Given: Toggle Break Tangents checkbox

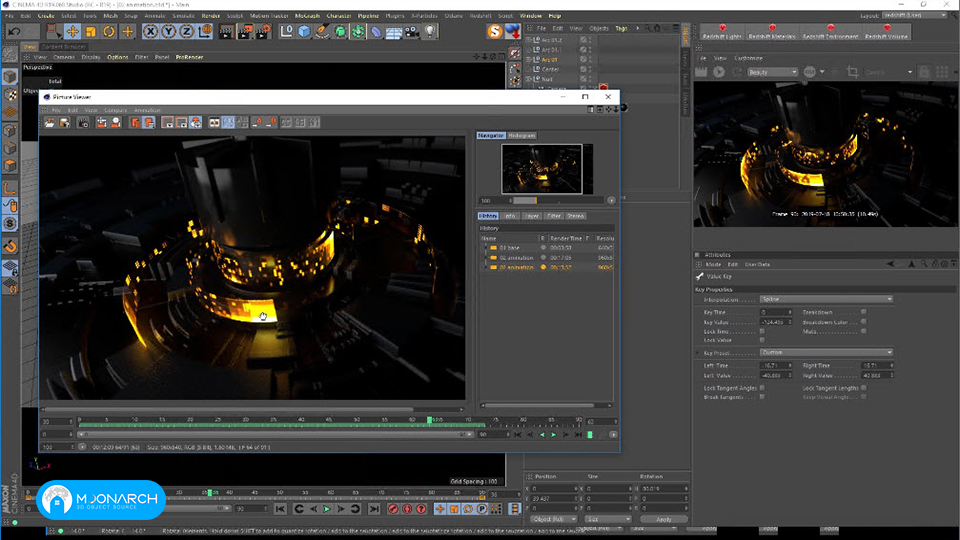Looking at the screenshot, I should (x=762, y=397).
